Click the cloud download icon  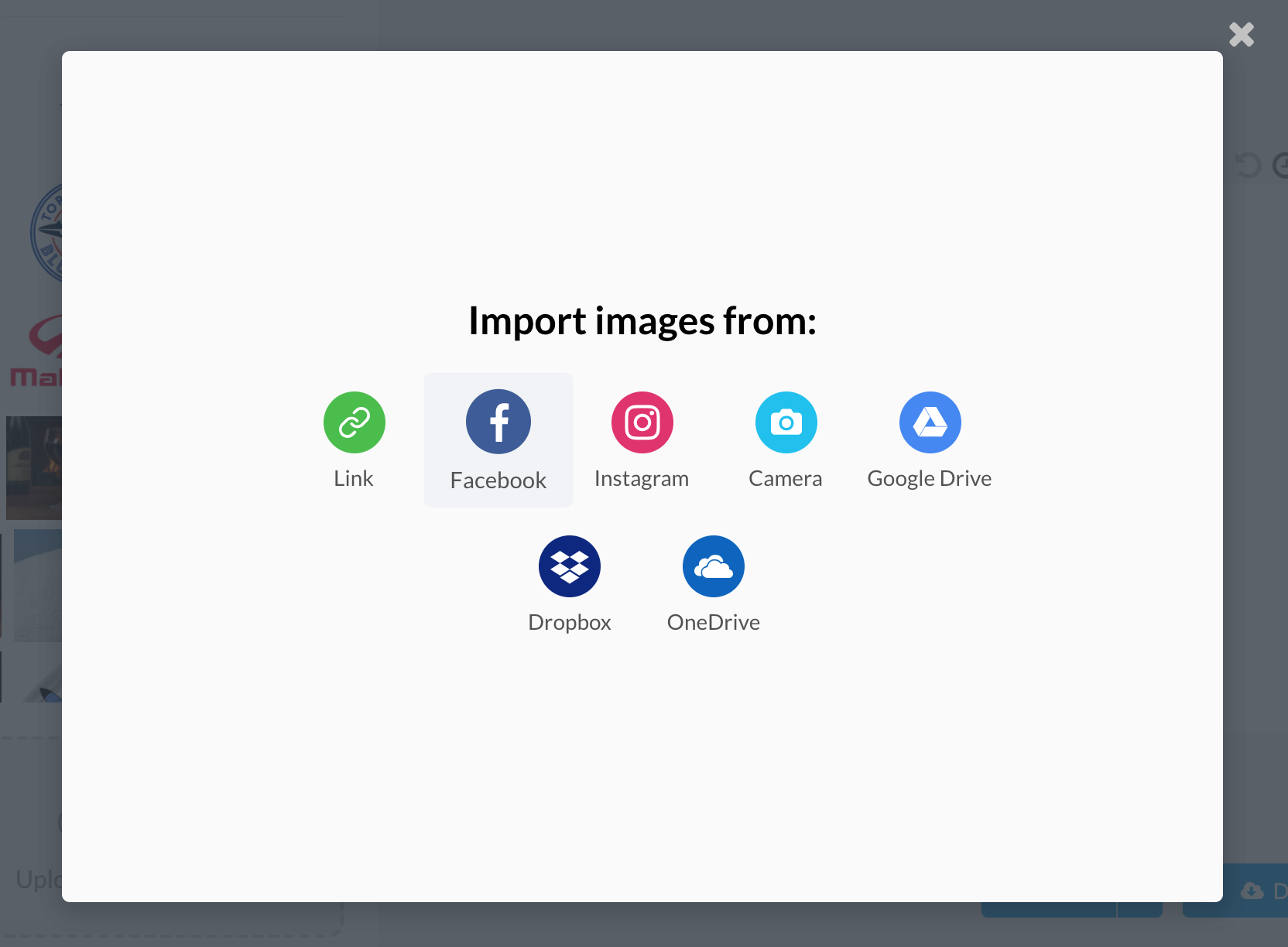point(1252,891)
